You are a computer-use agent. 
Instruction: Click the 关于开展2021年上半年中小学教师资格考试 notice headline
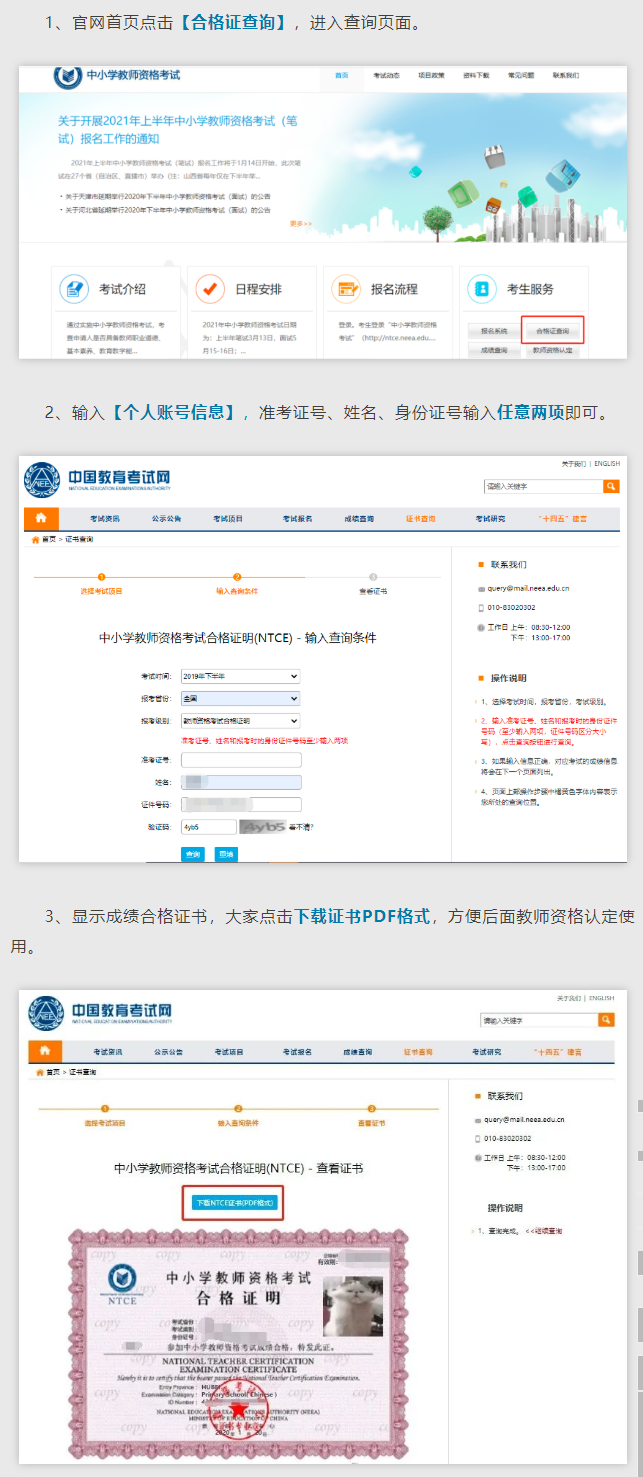(x=177, y=130)
